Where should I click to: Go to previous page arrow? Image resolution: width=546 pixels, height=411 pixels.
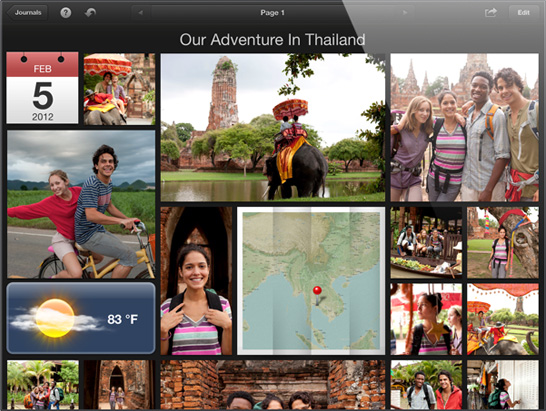pos(141,13)
